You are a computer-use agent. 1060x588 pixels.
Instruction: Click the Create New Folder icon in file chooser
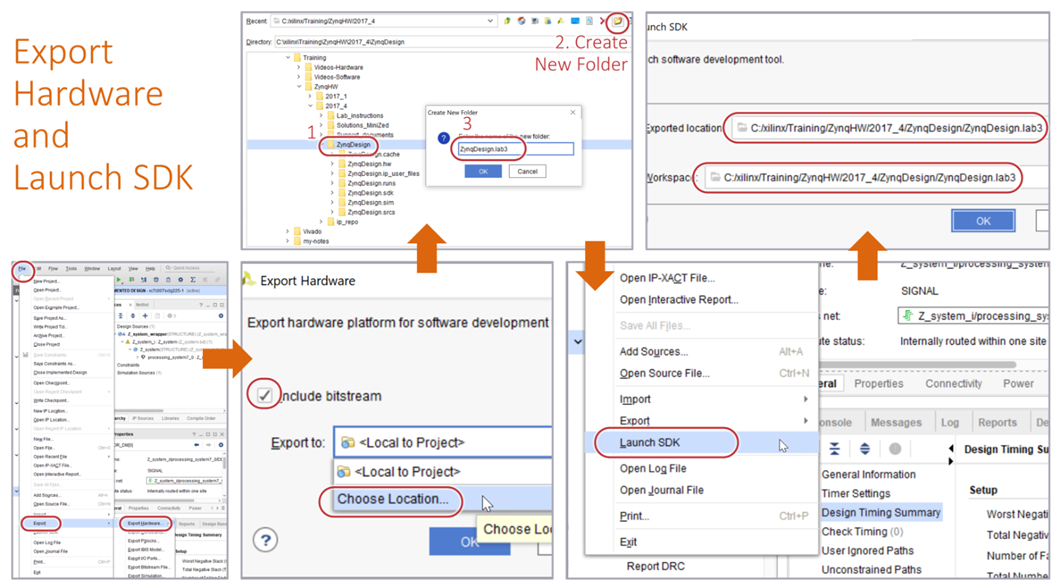[x=617, y=22]
